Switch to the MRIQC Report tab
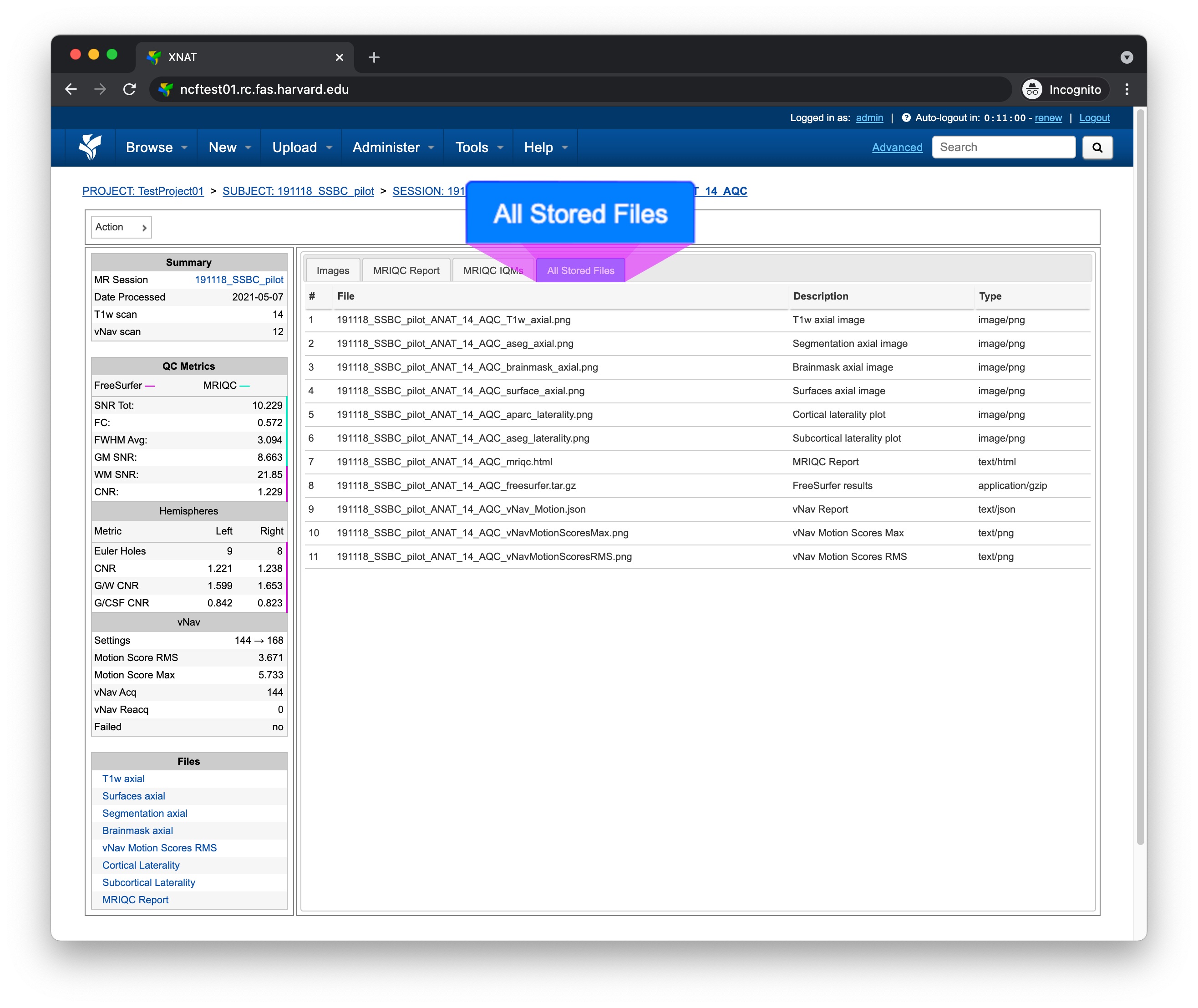Image resolution: width=1198 pixels, height=1008 pixels. (406, 270)
